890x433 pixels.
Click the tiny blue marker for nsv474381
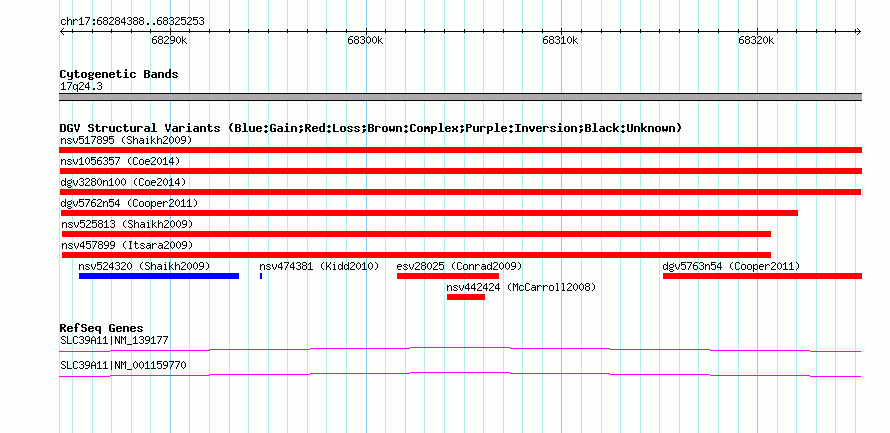[x=261, y=276]
